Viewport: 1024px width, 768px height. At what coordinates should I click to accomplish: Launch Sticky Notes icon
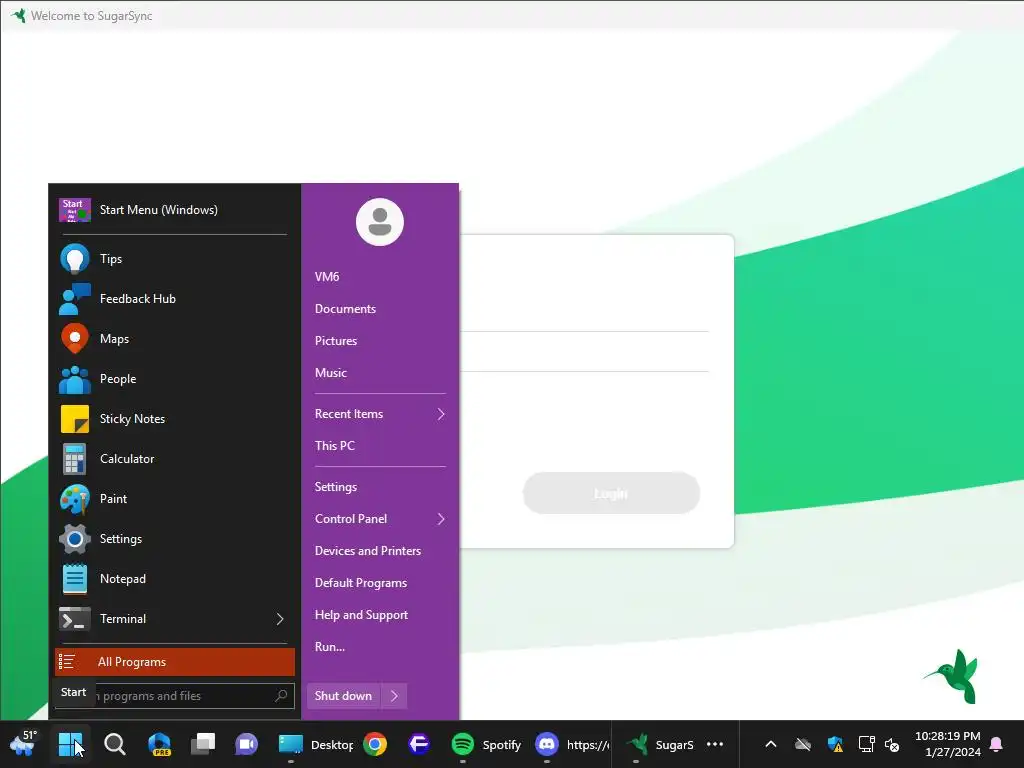pos(74,419)
